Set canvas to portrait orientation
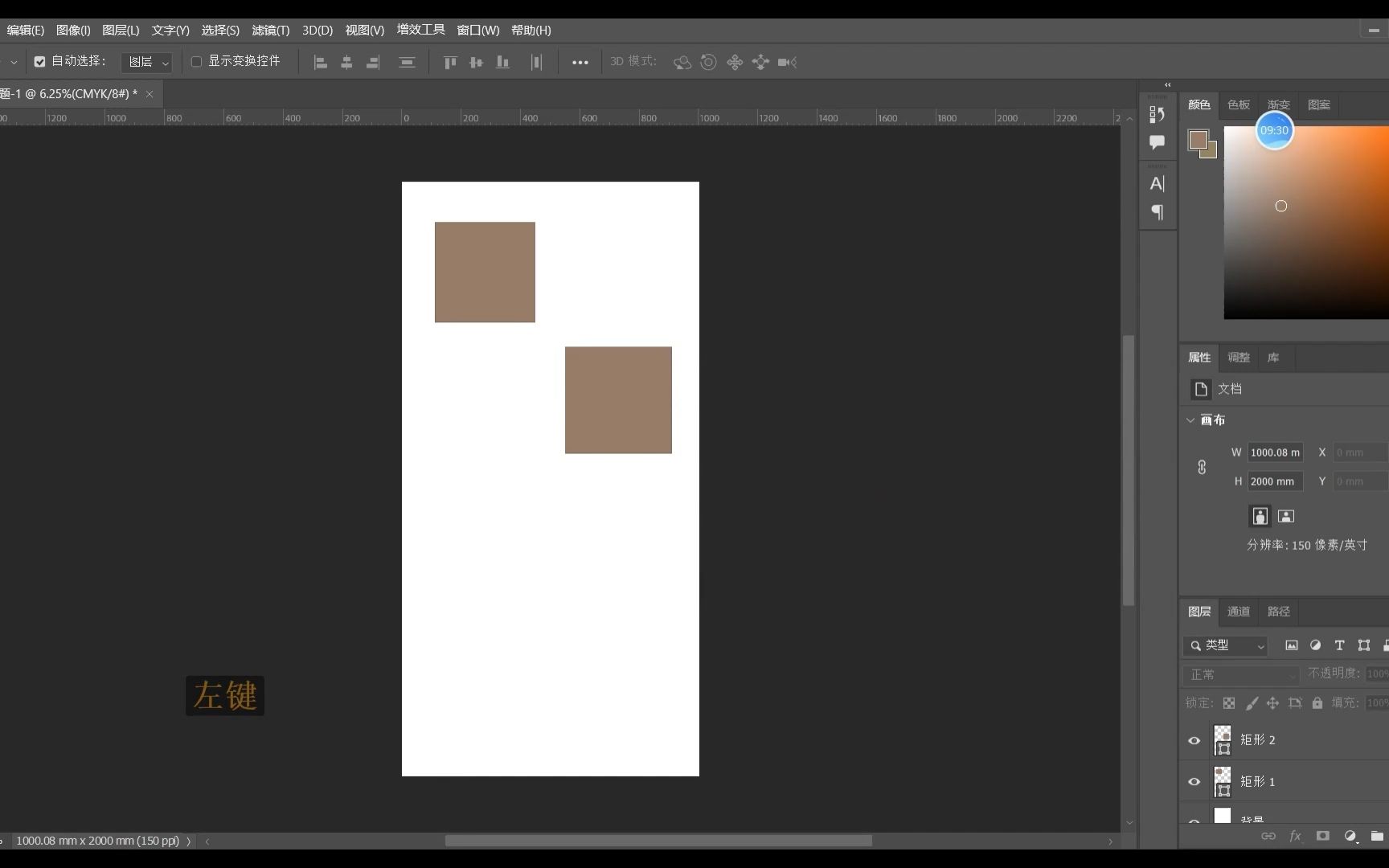Image resolution: width=1389 pixels, height=868 pixels. pos(1260,516)
